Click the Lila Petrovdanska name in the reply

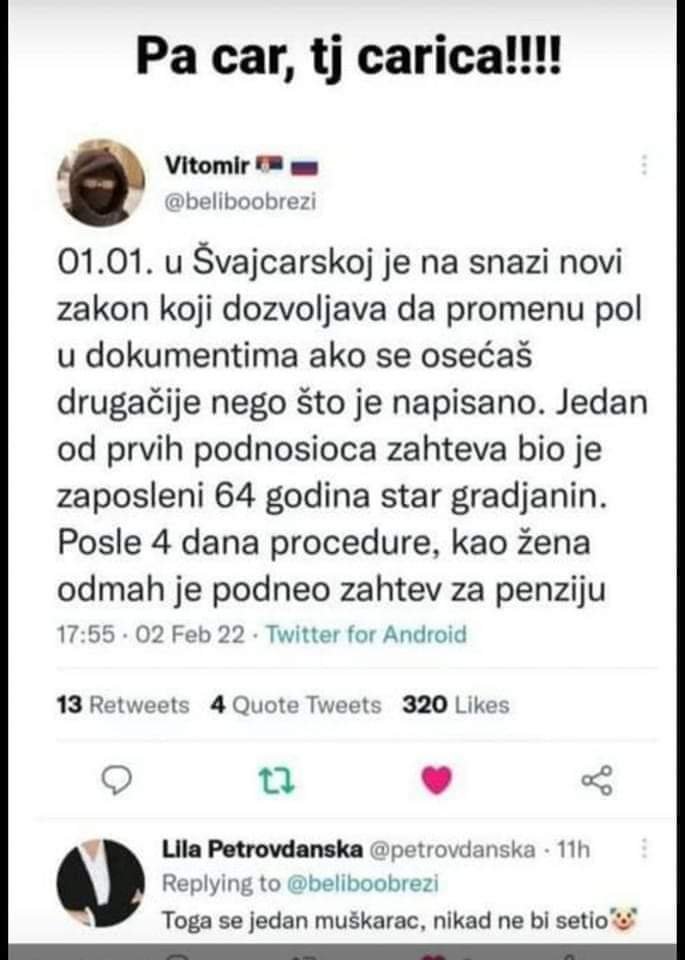262,850
